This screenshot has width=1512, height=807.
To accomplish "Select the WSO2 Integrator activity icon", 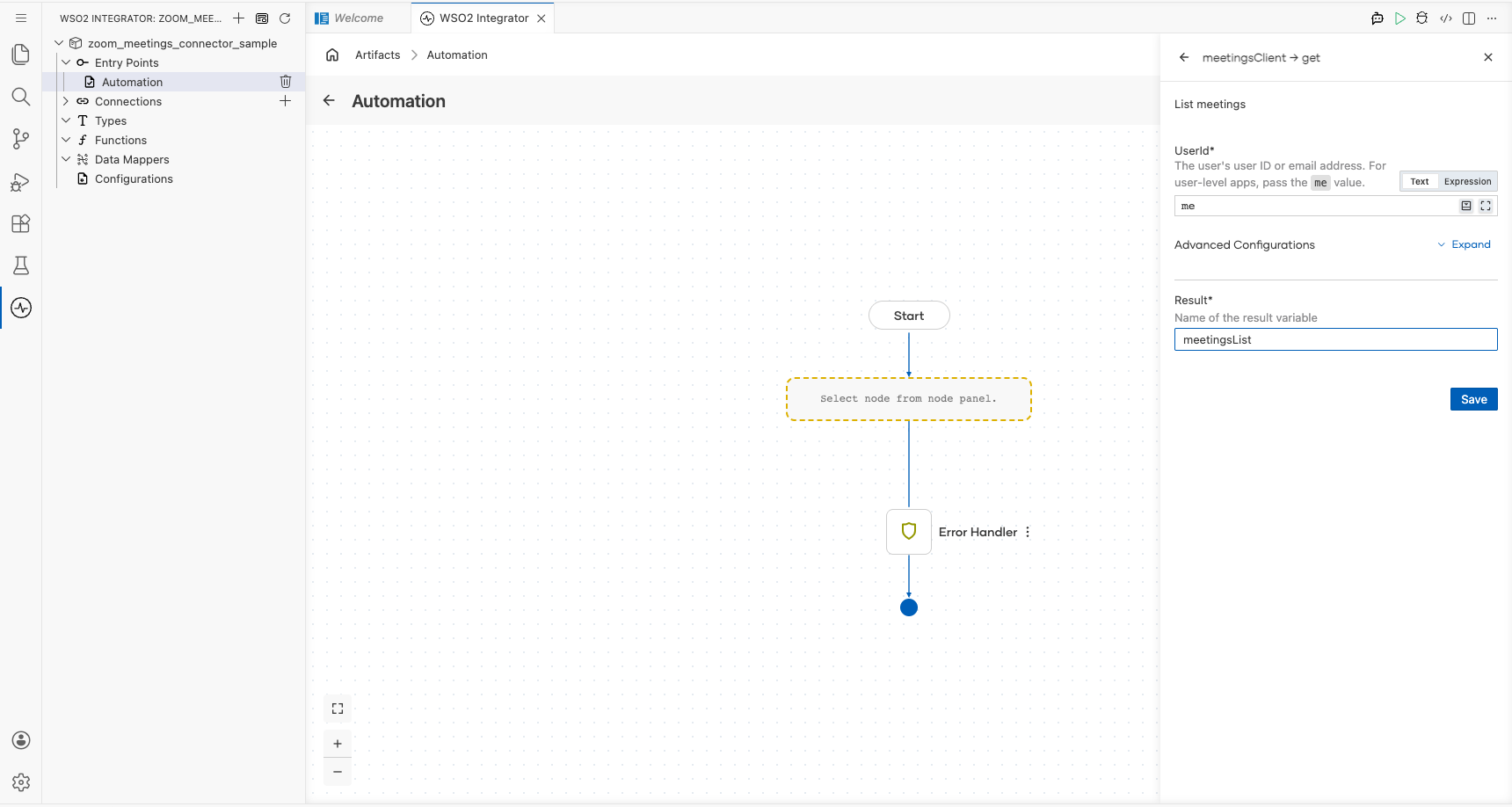I will tap(21, 308).
